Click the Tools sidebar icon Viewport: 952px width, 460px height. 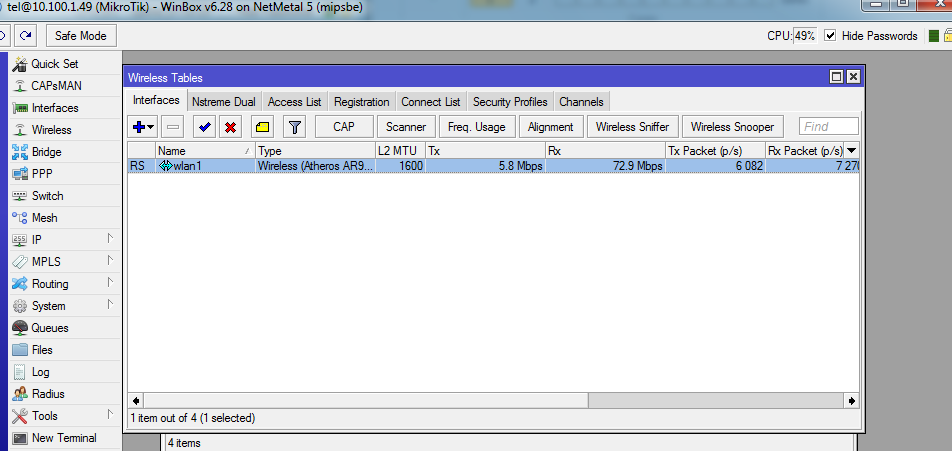20,416
